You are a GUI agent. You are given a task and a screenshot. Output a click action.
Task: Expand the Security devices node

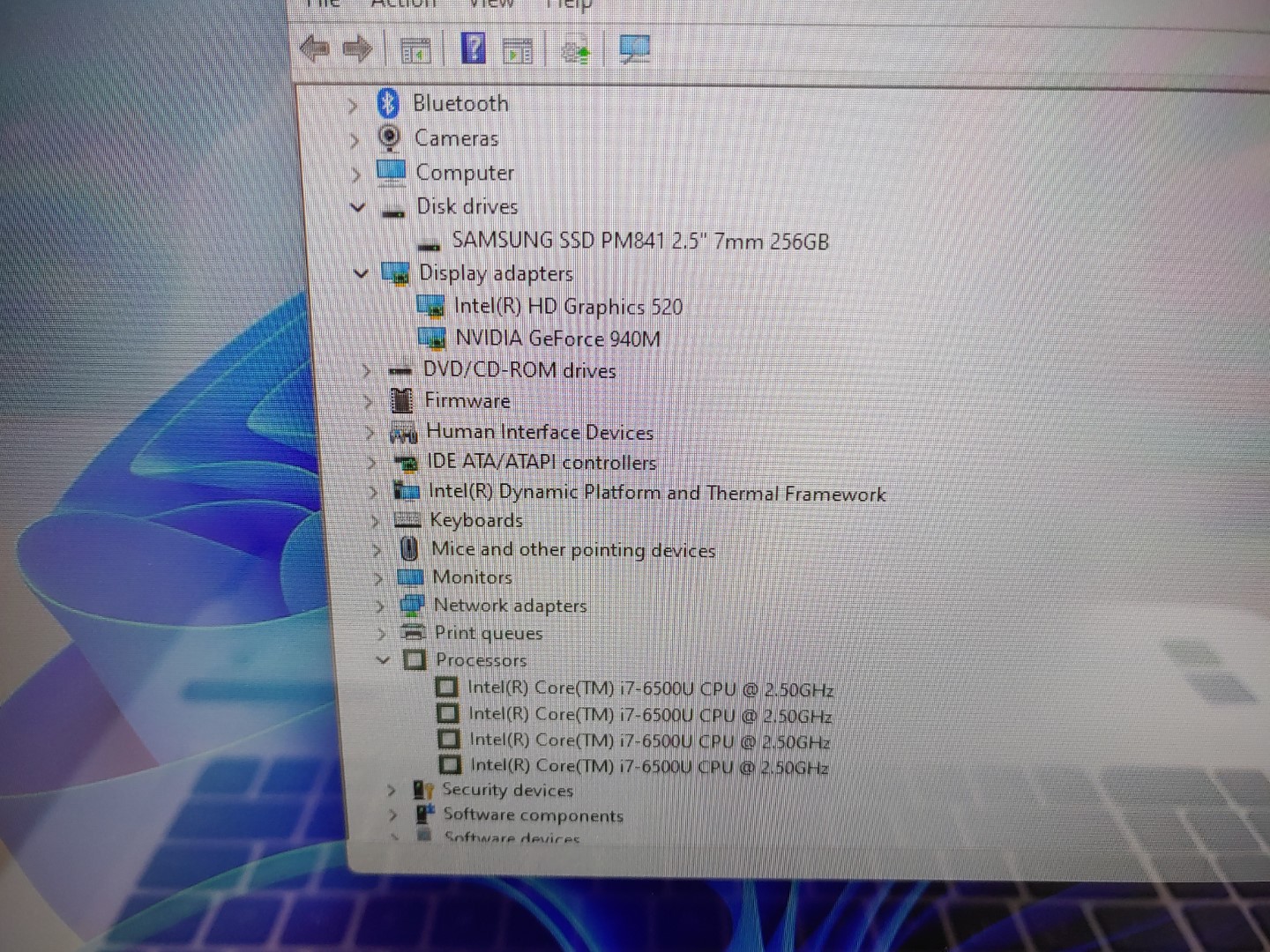tap(391, 791)
